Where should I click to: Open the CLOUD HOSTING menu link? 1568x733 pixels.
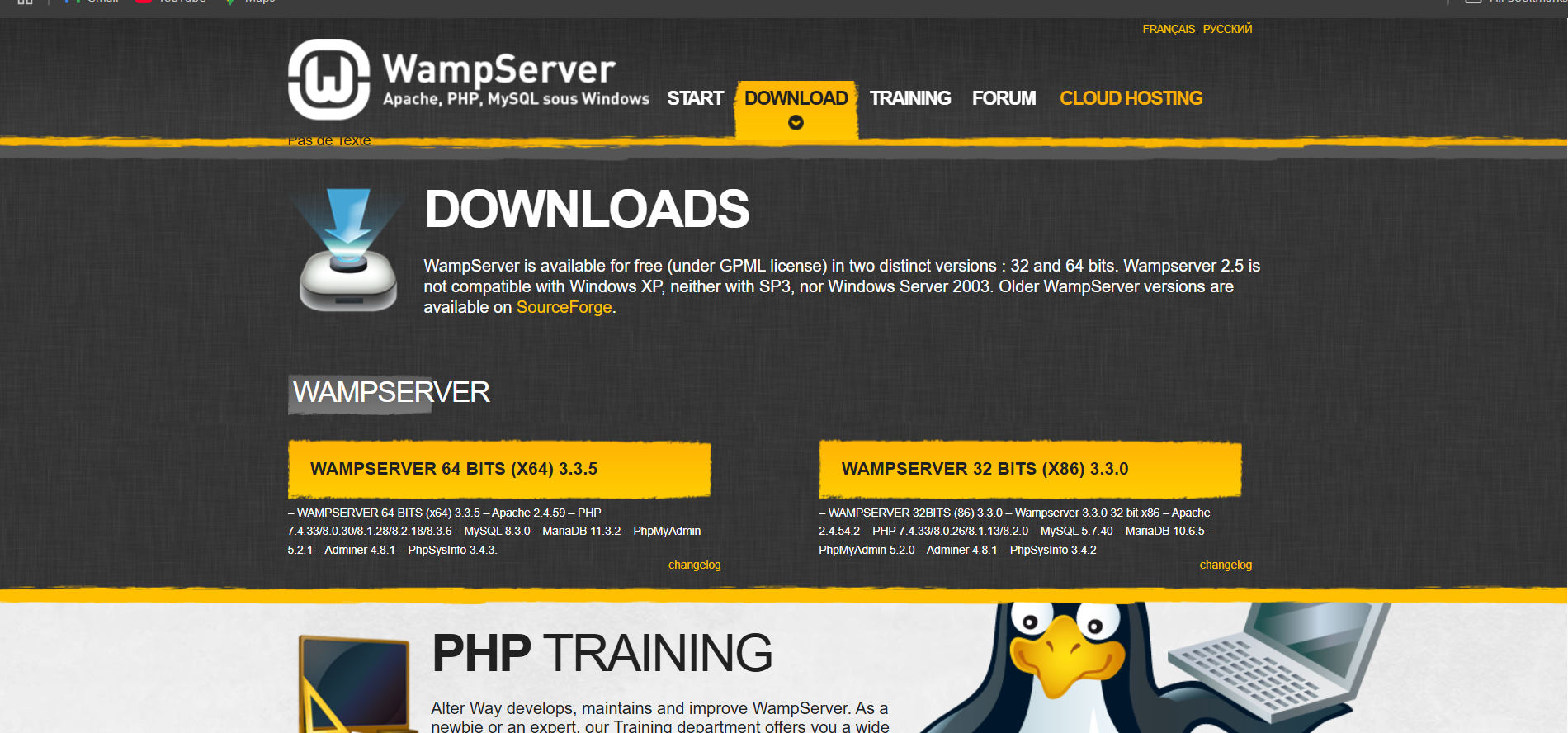click(1131, 98)
